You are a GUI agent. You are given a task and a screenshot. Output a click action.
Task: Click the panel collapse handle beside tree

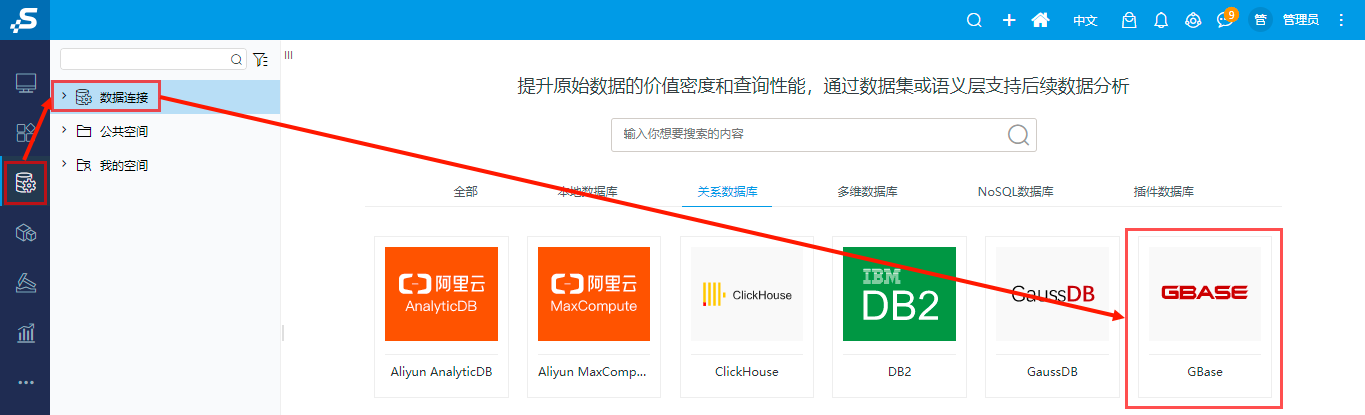288,56
